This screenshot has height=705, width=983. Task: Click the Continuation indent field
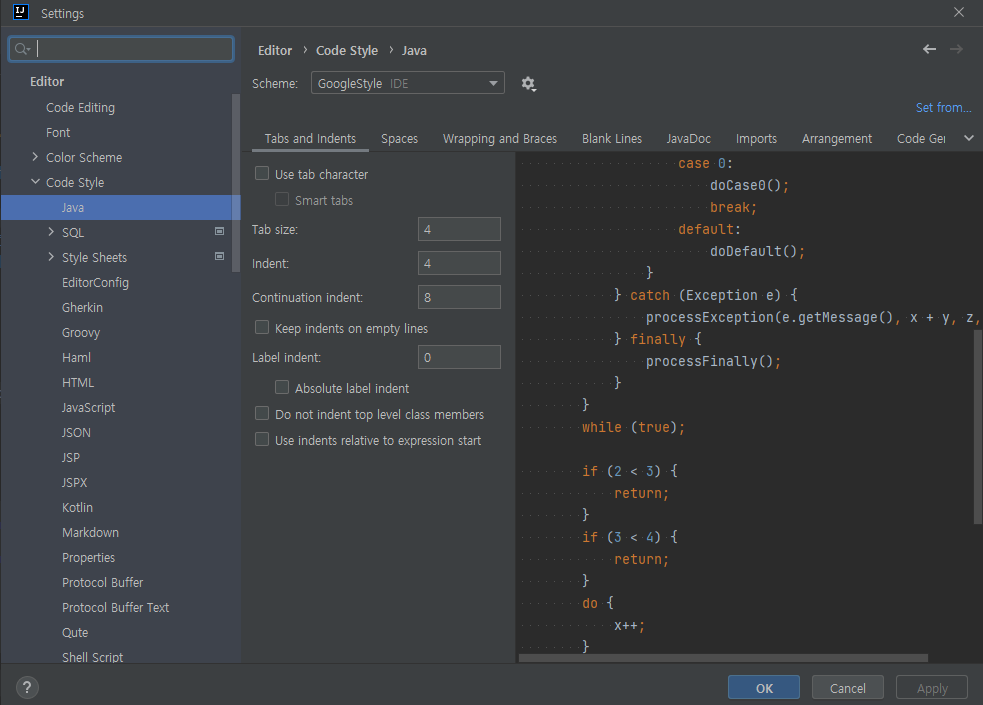pyautogui.click(x=459, y=297)
